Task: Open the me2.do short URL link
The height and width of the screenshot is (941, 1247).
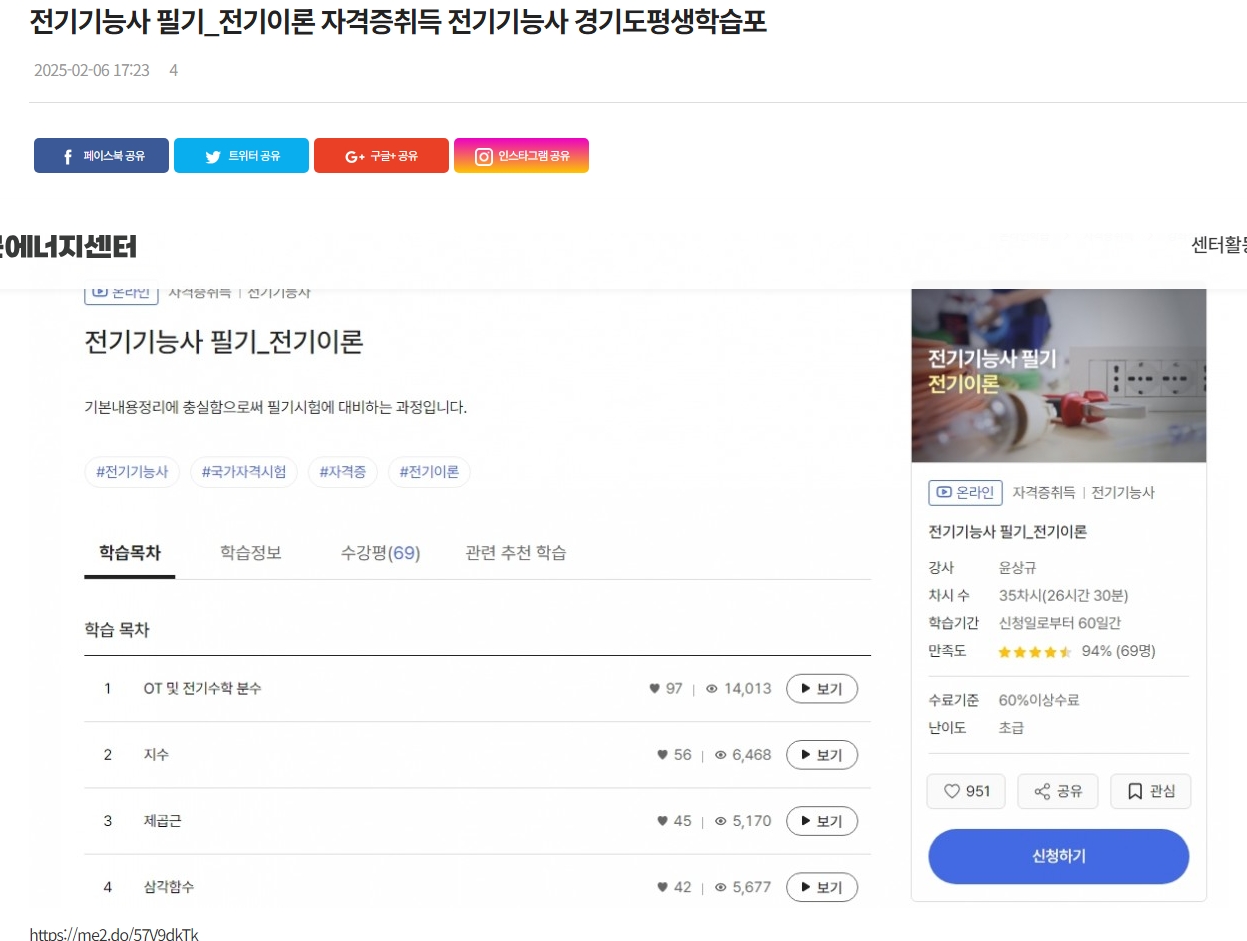Action: 114,934
